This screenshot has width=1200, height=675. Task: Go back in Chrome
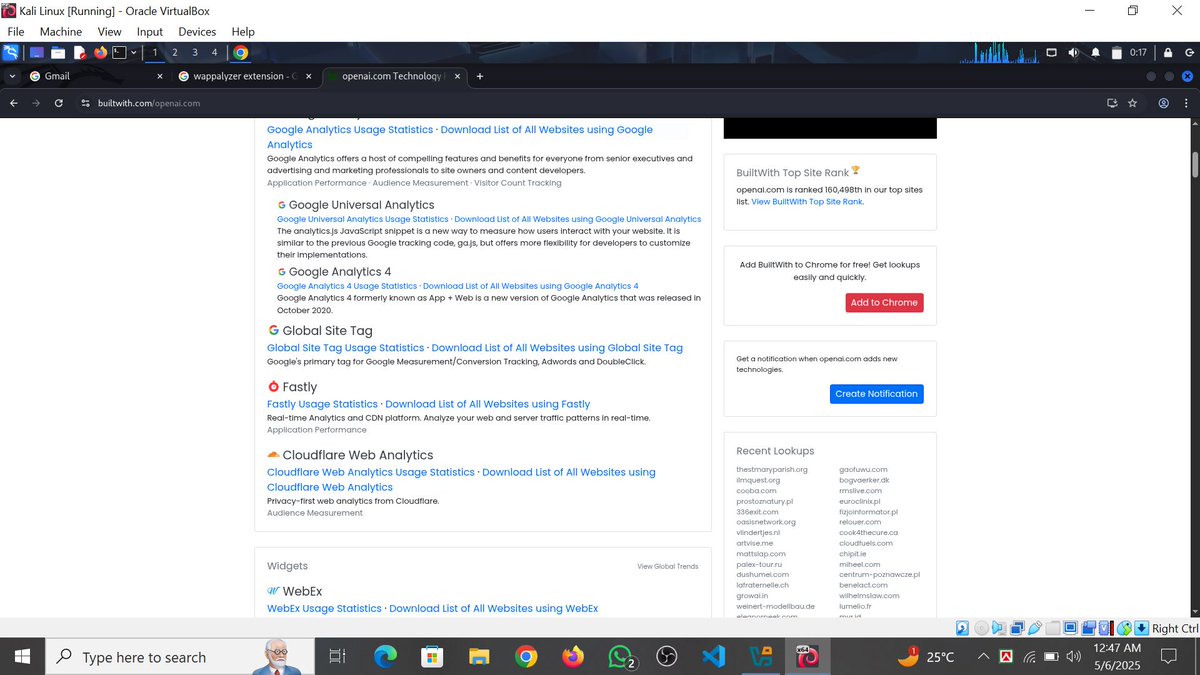13,103
